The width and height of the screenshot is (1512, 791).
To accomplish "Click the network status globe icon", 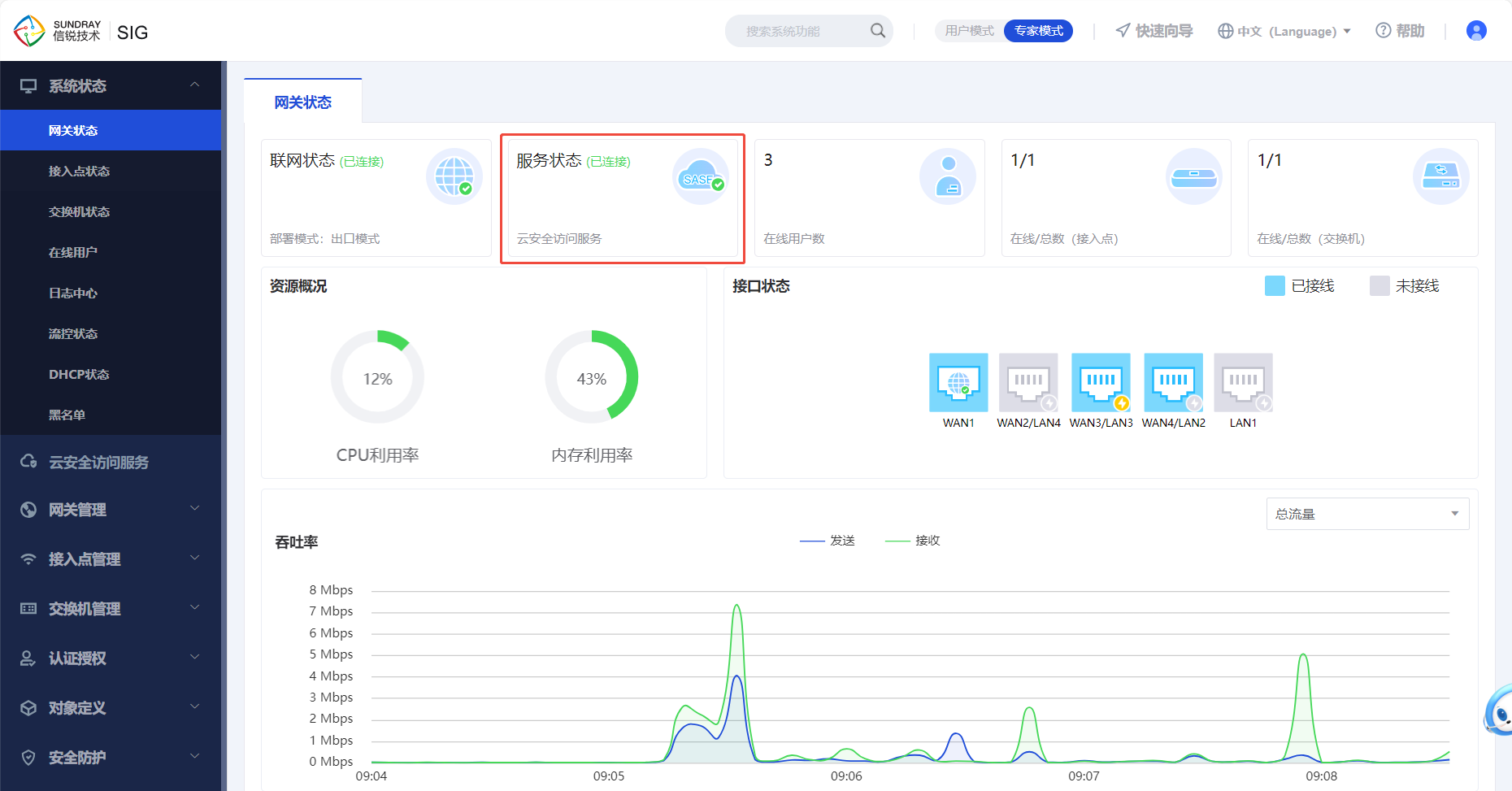I will pyautogui.click(x=454, y=176).
